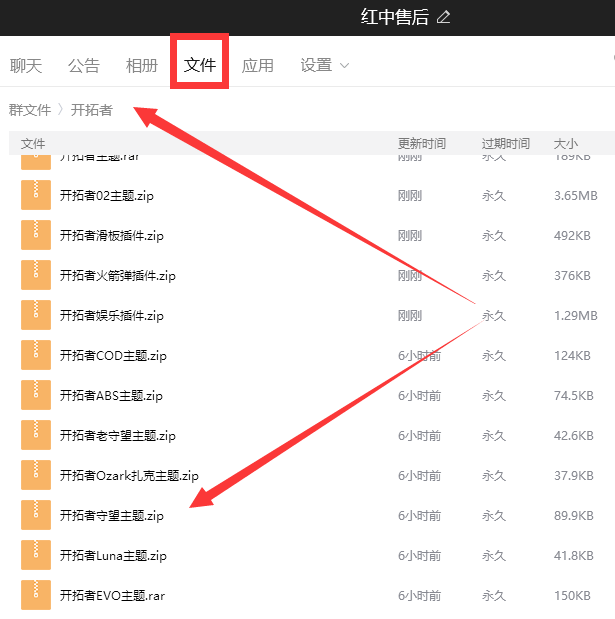Viewport: 615px width, 619px height.
Task: Sort by the 文件 column header
Action: [33, 143]
